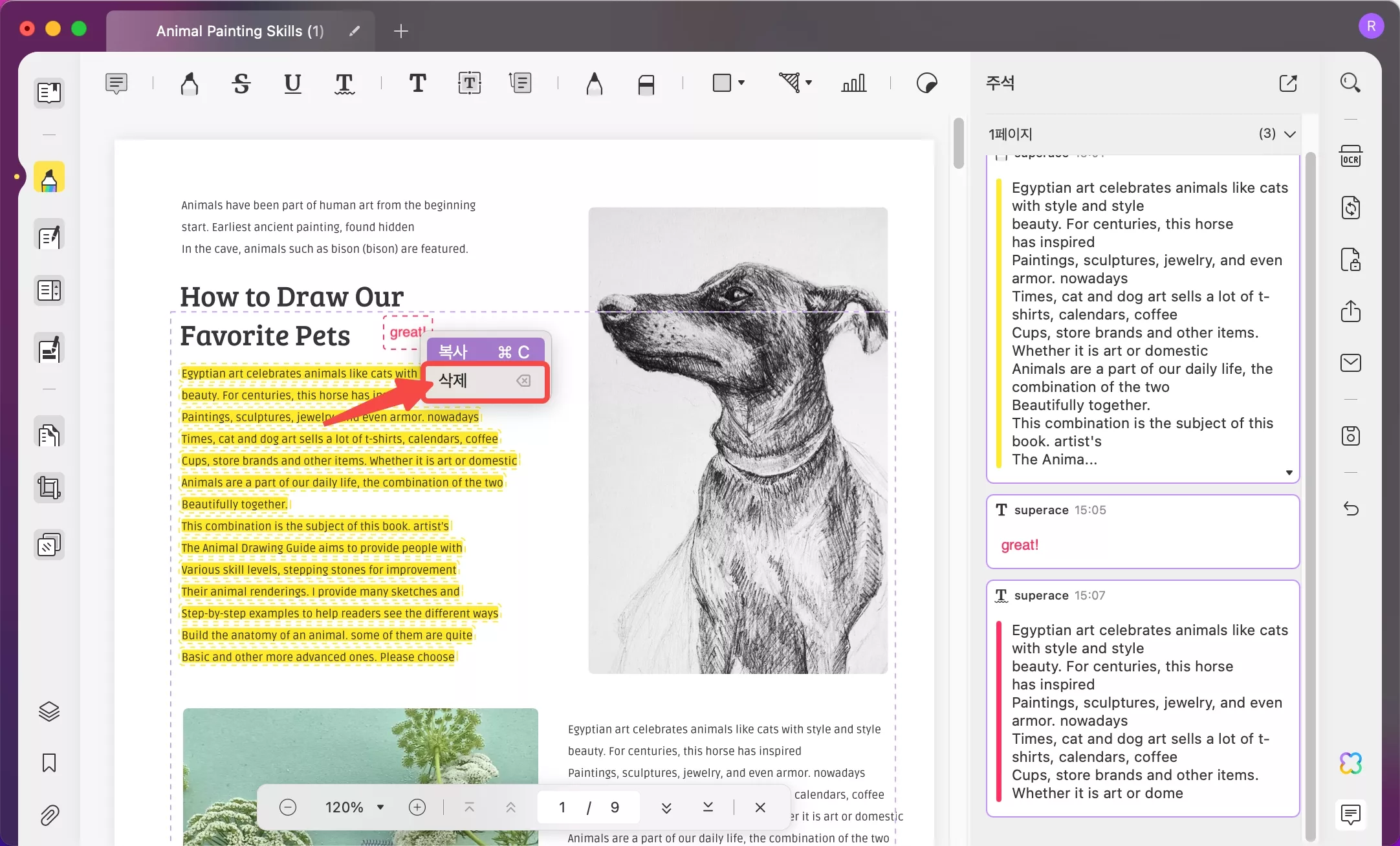Open the user account avatar R

click(x=1371, y=27)
